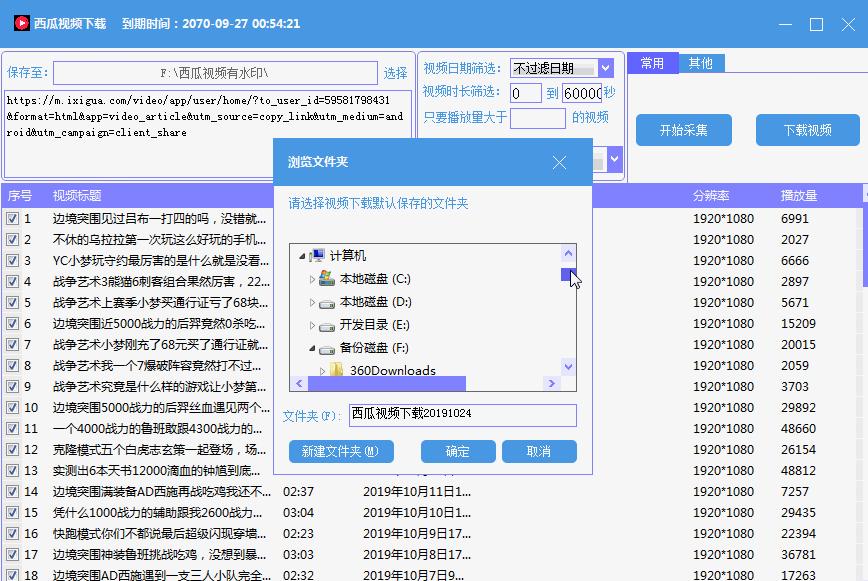The image size is (868, 581).
Task: Click the user homepage URL text box
Action: click(208, 133)
